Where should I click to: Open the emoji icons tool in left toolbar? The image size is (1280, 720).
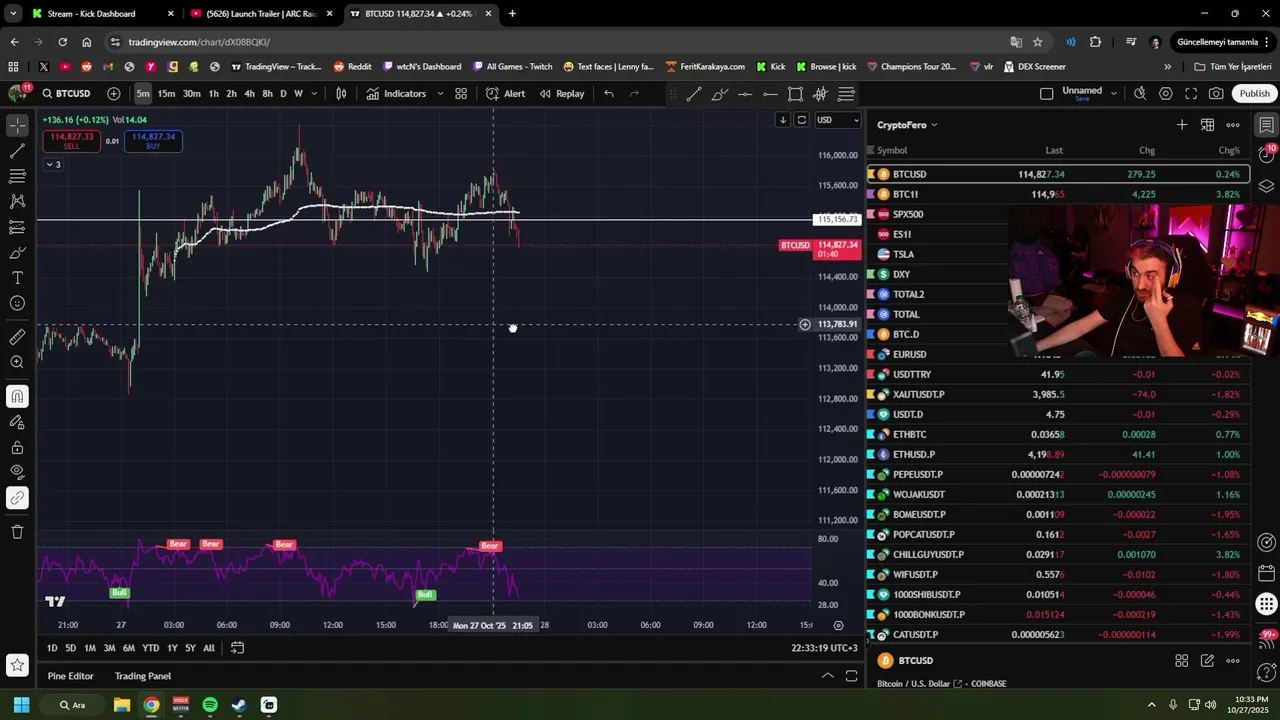17,303
